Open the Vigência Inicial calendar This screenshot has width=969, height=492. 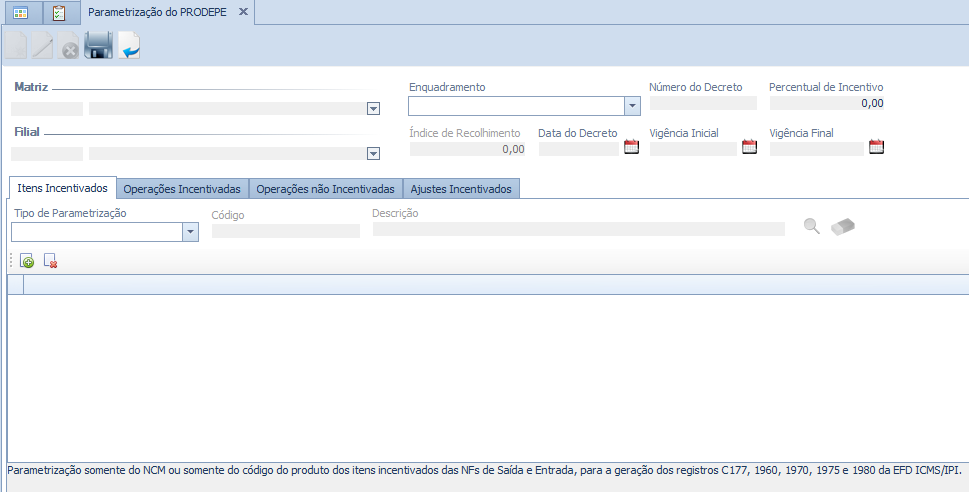749,147
